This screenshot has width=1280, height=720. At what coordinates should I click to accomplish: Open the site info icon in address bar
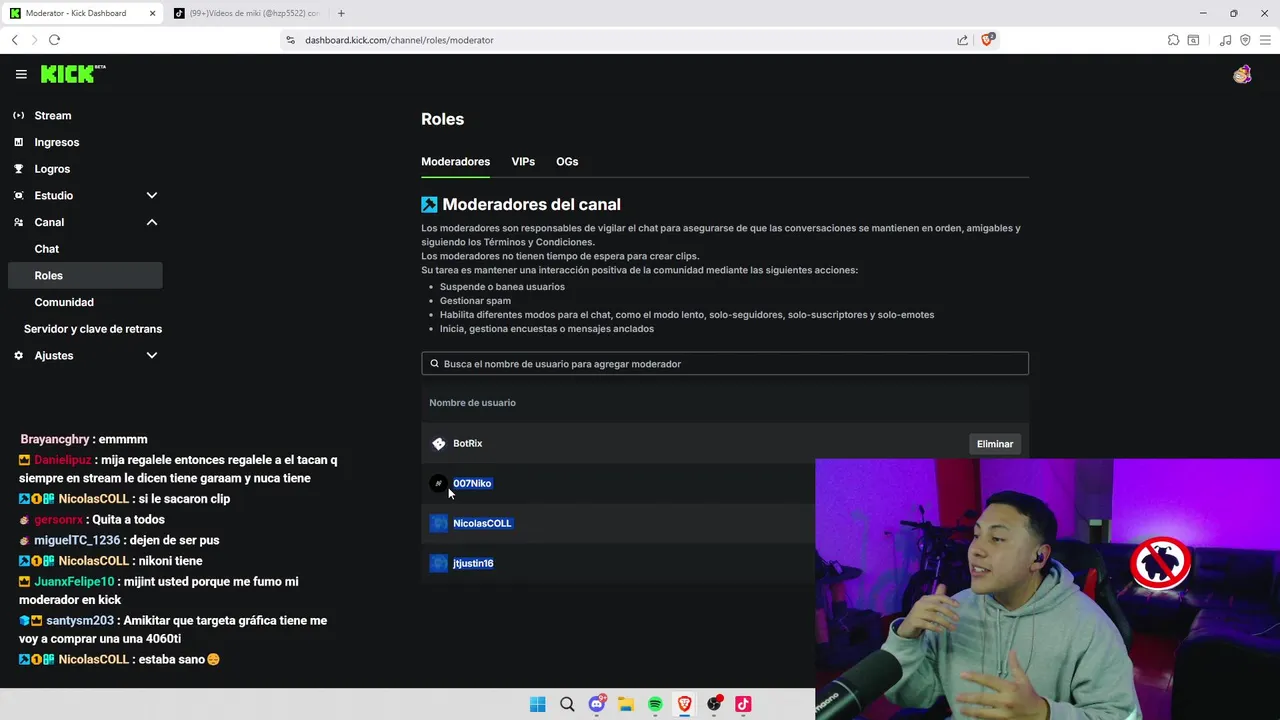pos(291,40)
